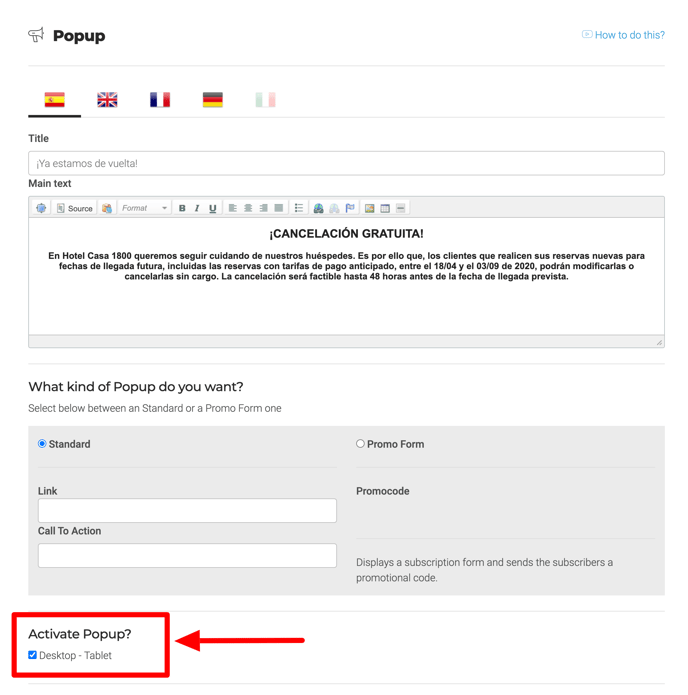688x695 pixels.
Task: Switch to the English flag tab
Action: click(x=107, y=100)
